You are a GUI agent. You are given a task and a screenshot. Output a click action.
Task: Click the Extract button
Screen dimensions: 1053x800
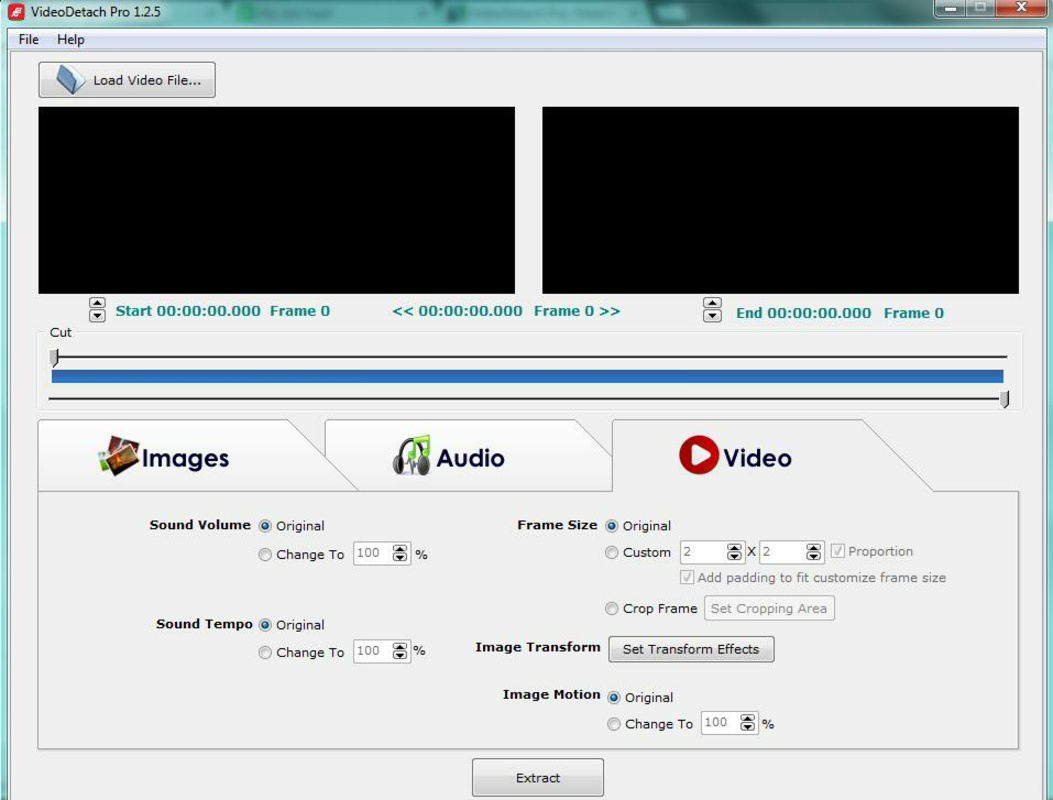point(537,777)
